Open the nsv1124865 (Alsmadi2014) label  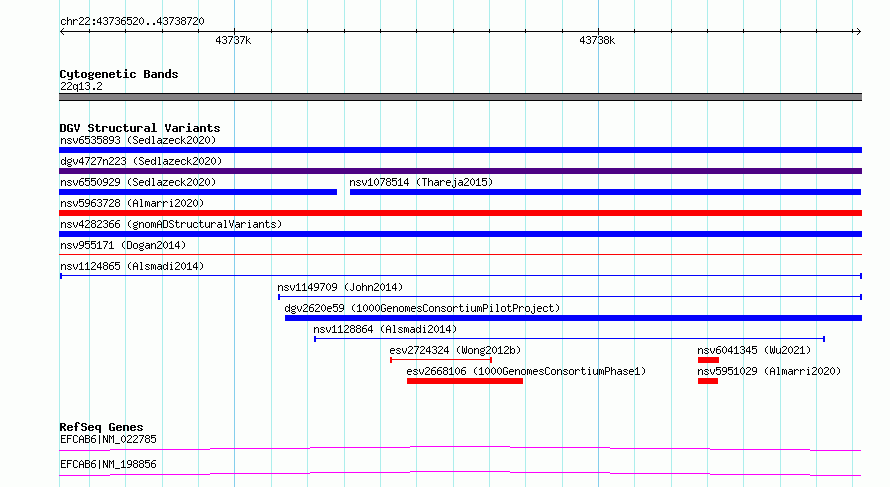click(x=132, y=266)
